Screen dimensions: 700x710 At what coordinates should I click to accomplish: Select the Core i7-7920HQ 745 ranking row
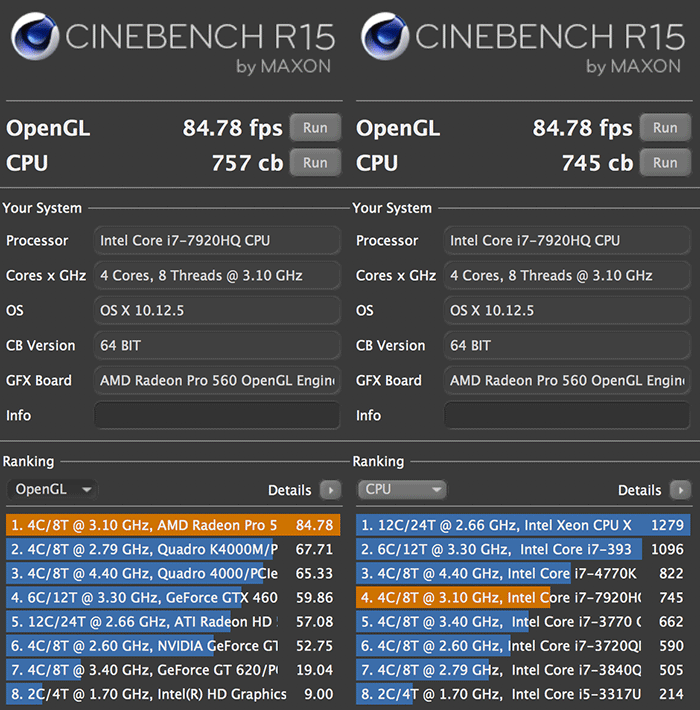tap(523, 598)
